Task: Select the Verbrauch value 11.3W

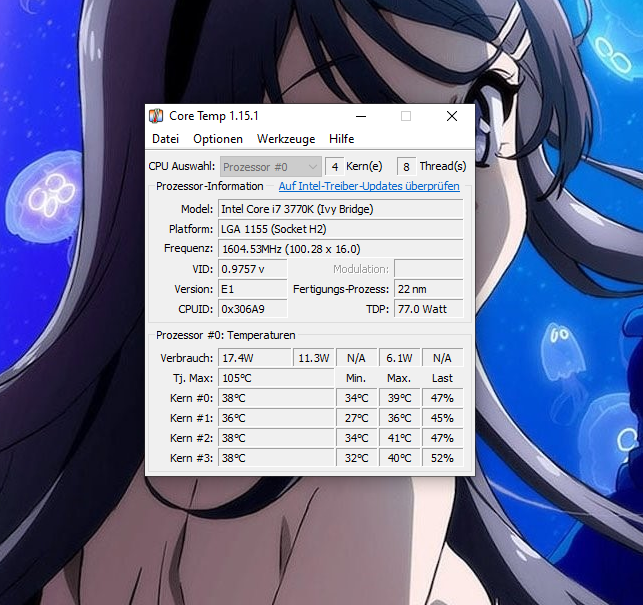Action: click(x=314, y=358)
